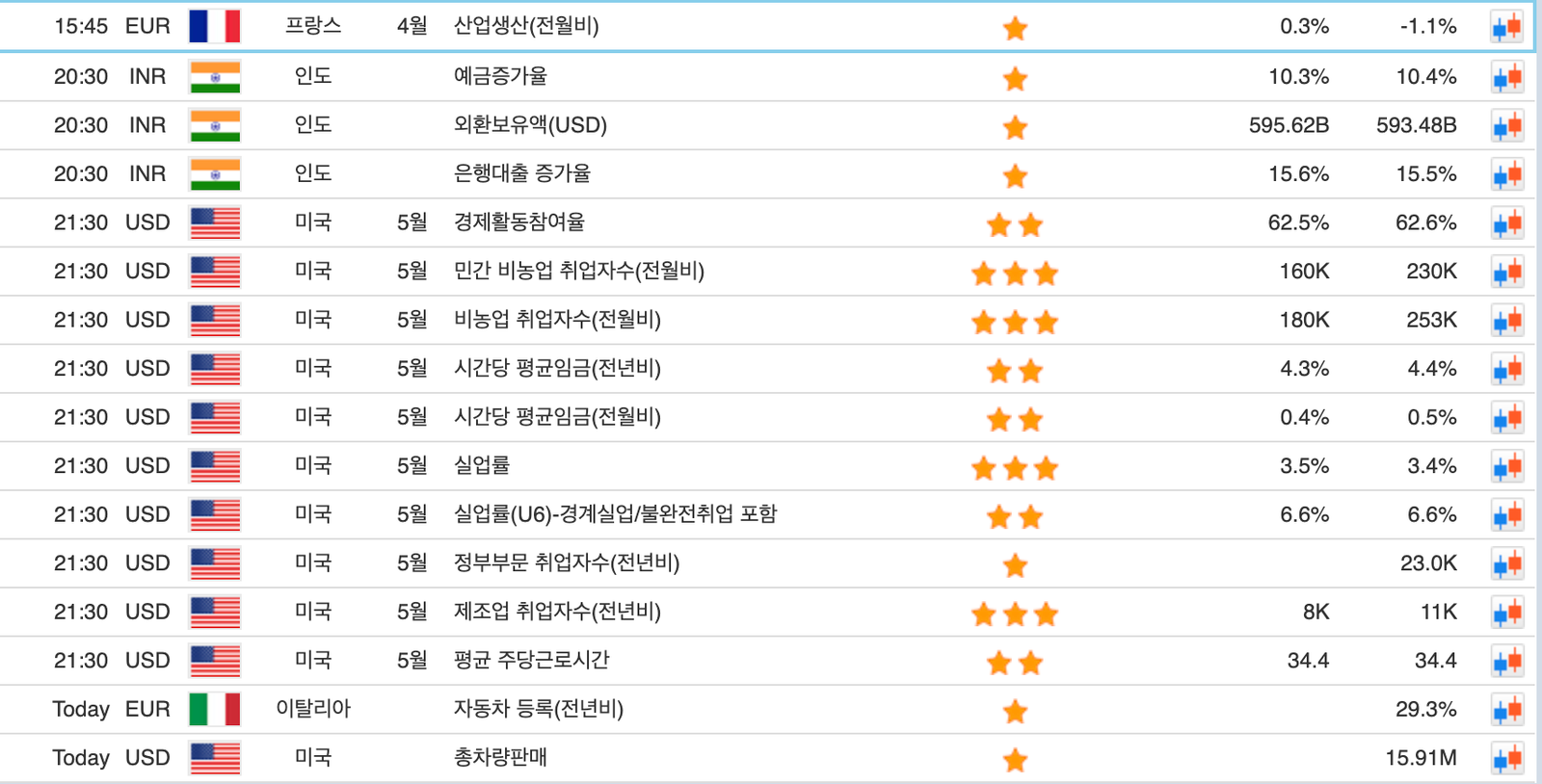Open 시간당 평균임금(전년비) indicator
The height and width of the screenshot is (784, 1542).
tap(557, 368)
